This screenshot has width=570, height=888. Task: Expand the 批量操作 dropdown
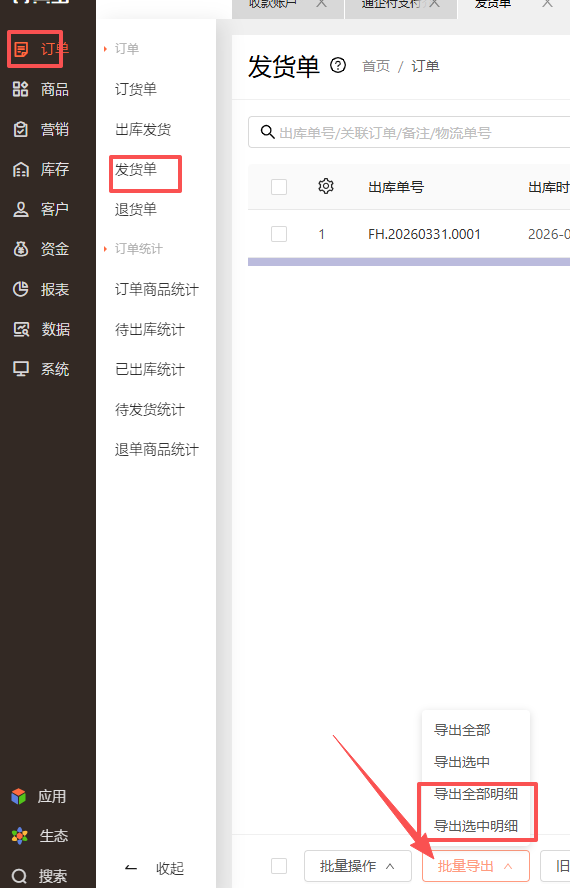click(x=358, y=866)
